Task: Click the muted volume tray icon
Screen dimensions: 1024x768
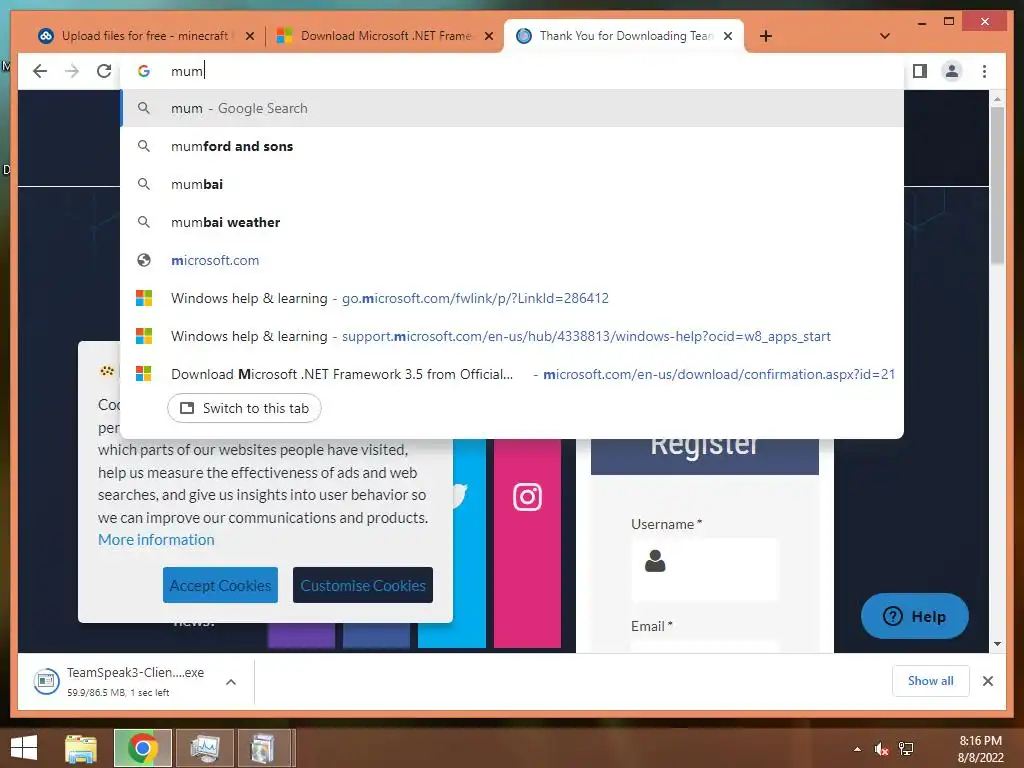Action: pyautogui.click(x=881, y=749)
